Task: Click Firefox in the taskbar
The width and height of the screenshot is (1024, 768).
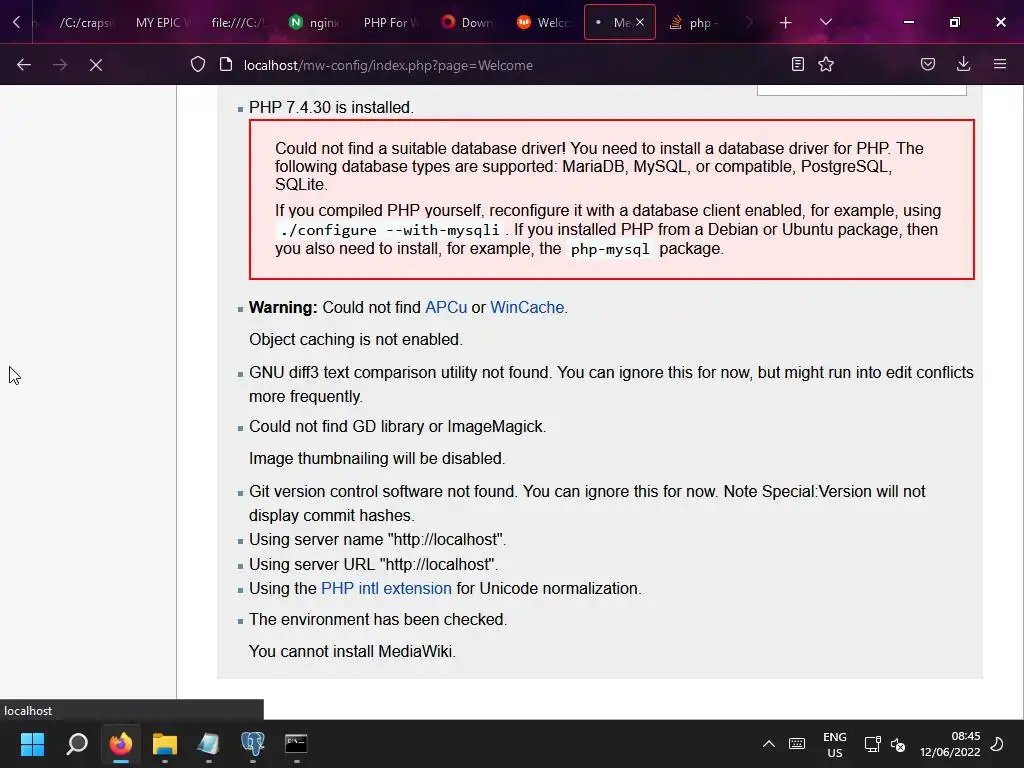Action: [121, 744]
